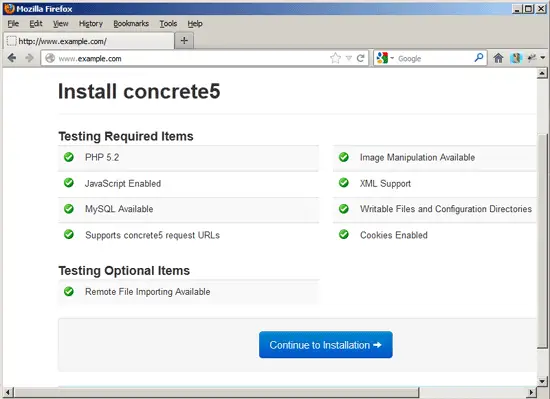Screen dimensions: 550x399
Task: Click the Back arrow navigation button
Action: [12, 58]
